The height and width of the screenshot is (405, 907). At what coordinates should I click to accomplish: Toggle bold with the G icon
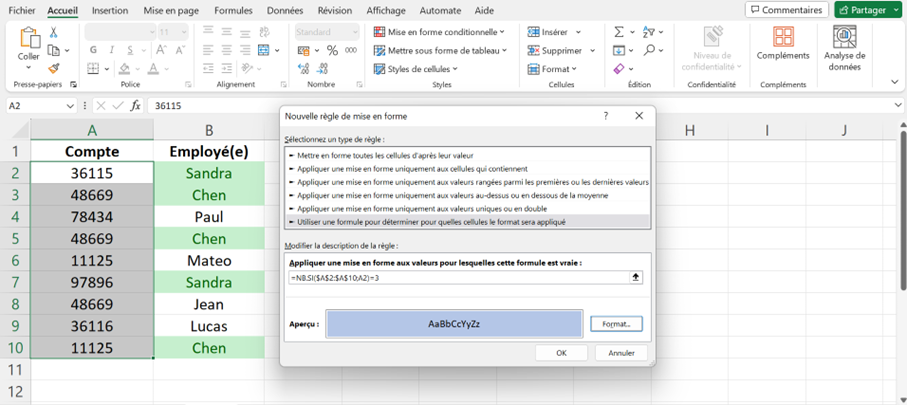coord(93,50)
